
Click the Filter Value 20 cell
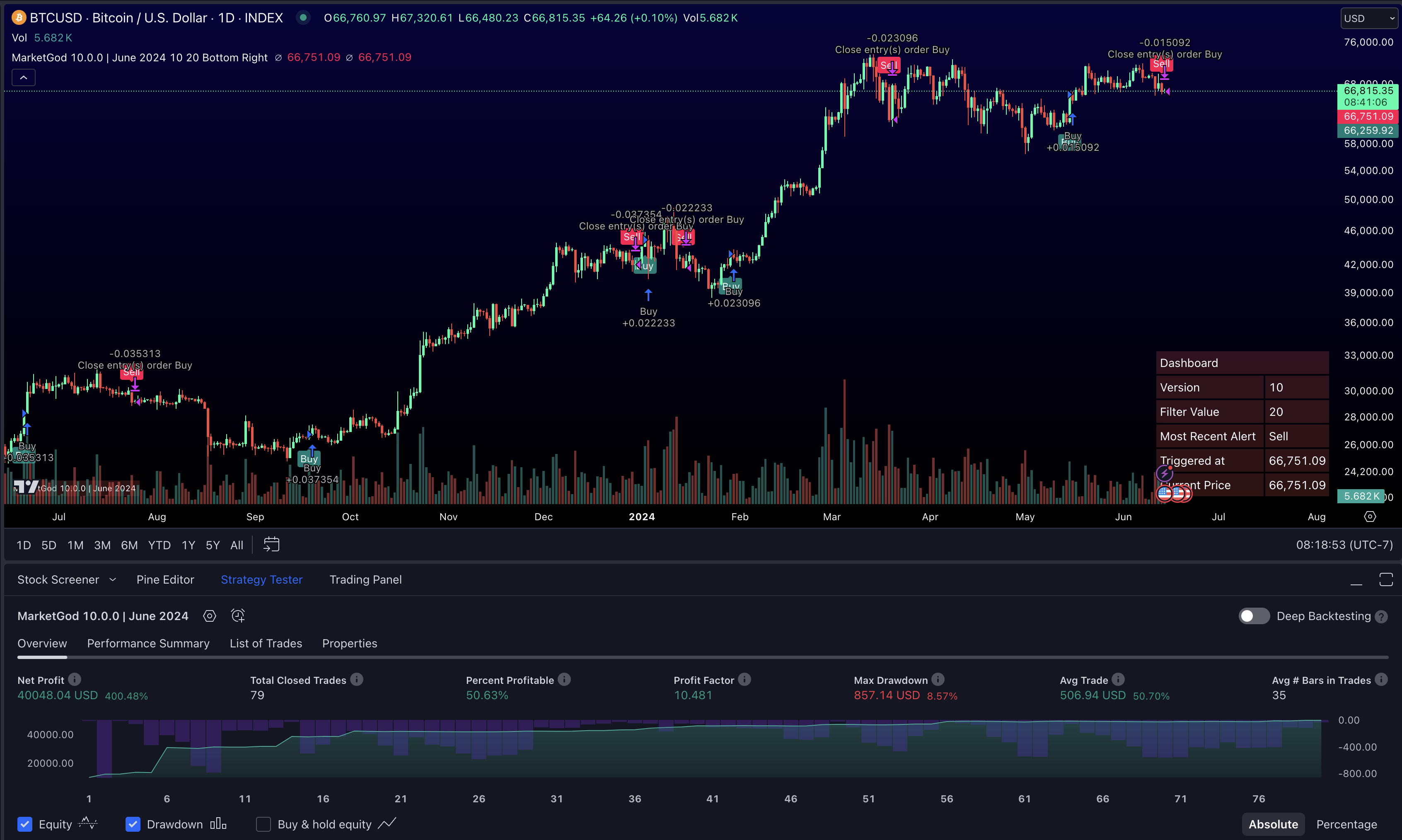1297,412
